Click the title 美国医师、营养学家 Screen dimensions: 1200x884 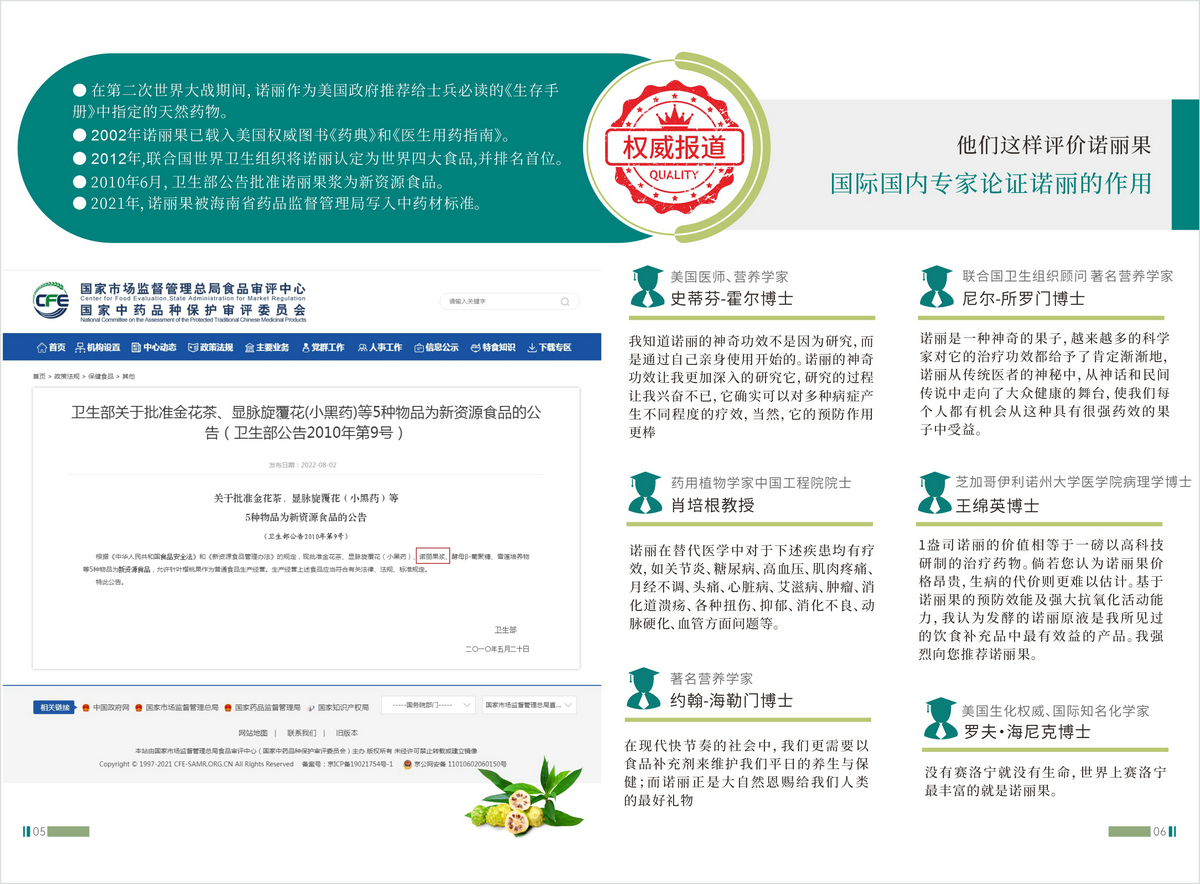[730, 276]
